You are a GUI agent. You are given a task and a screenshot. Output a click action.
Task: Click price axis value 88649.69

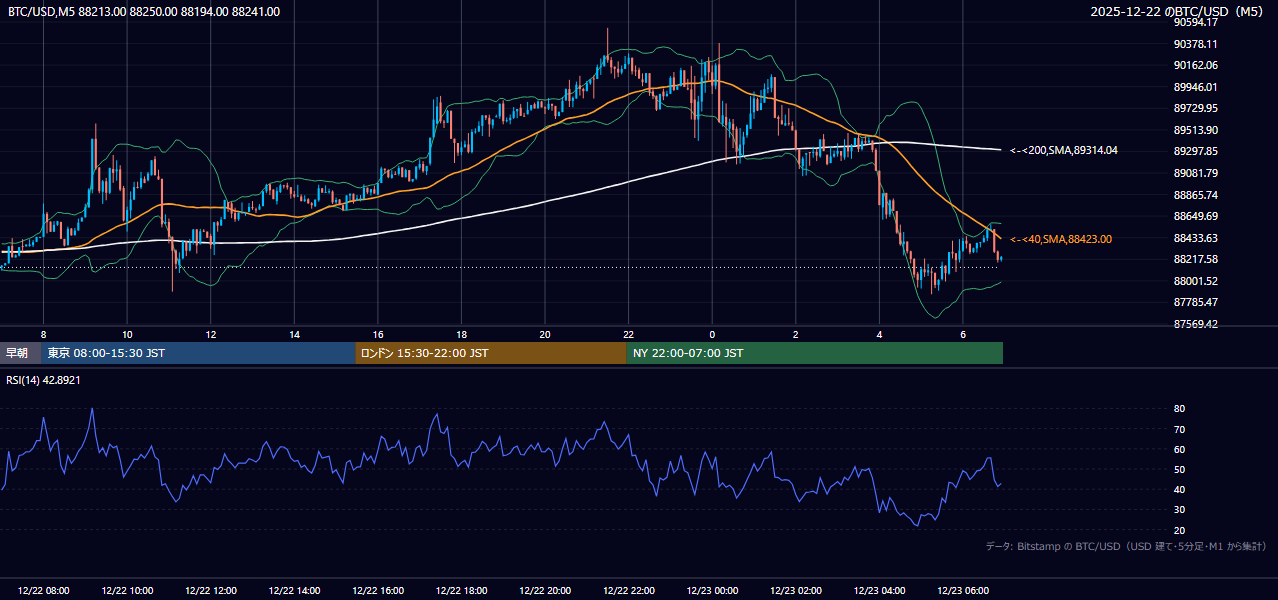click(x=1195, y=216)
